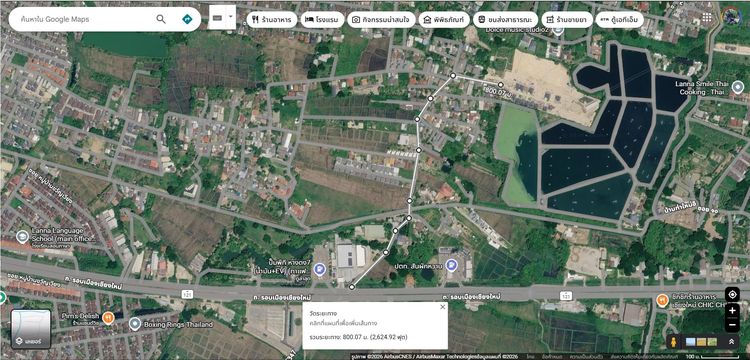
Task: Click the Dolce music studio marker
Action: [x=558, y=30]
